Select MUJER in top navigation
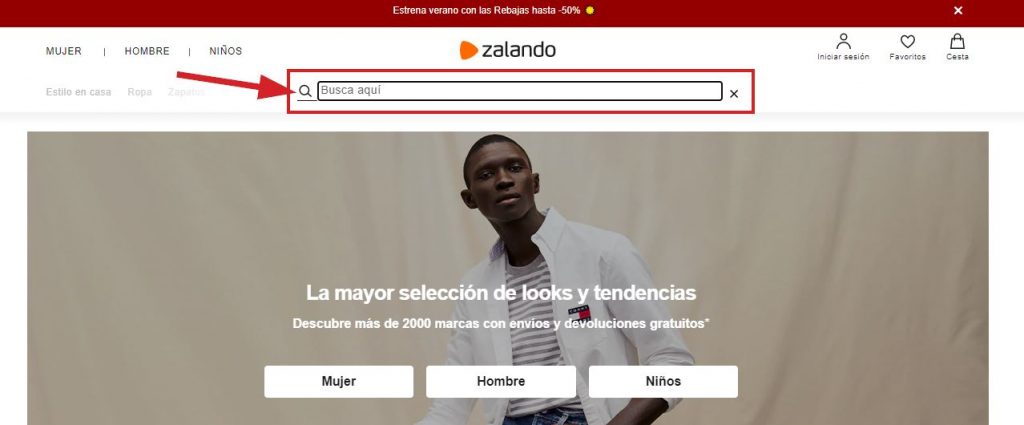Viewport: 1024px width, 425px height. point(63,51)
